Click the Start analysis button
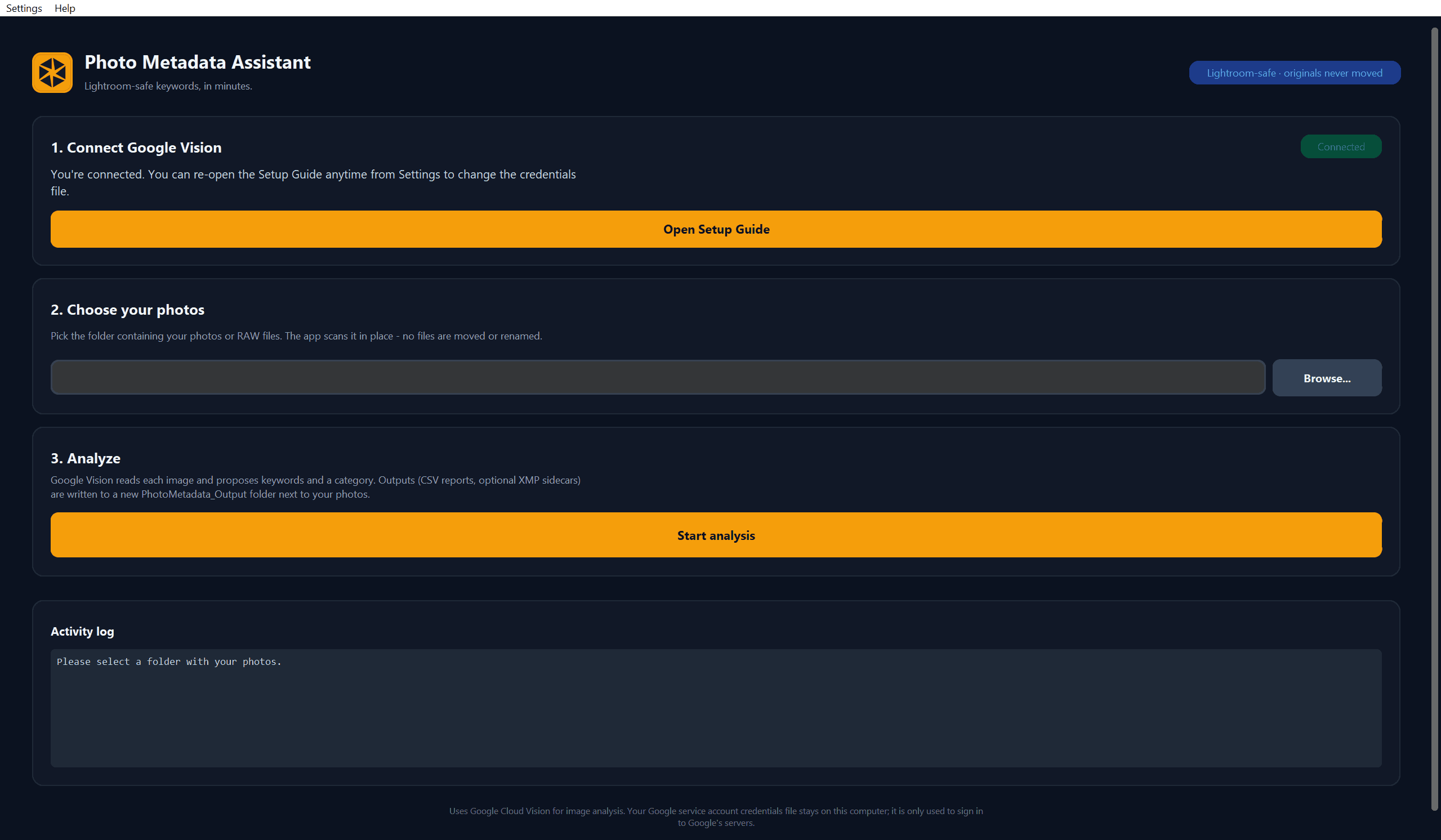This screenshot has height=840, width=1441. coord(716,535)
